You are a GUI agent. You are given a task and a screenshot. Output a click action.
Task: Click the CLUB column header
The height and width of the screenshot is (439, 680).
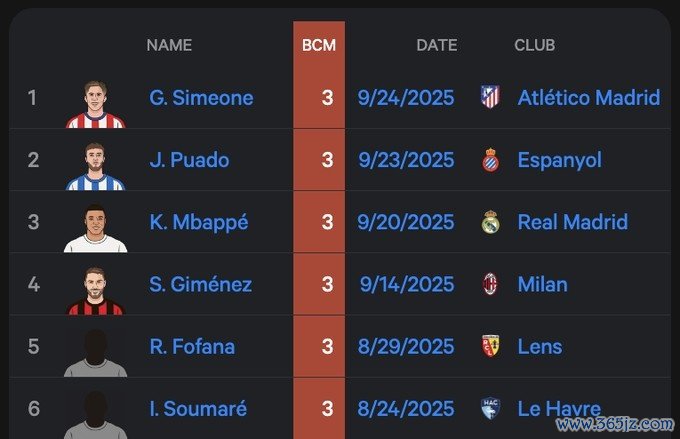[x=534, y=45]
